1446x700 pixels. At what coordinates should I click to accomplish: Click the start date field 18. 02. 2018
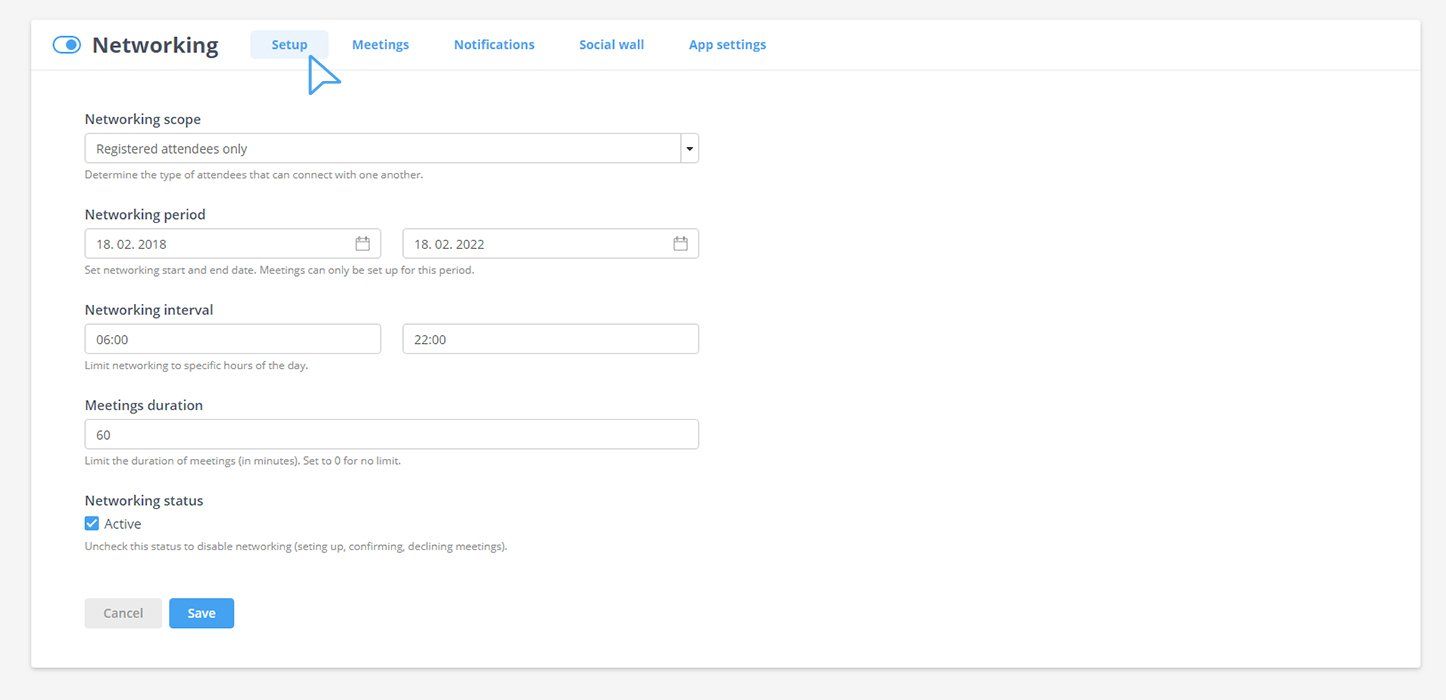(232, 244)
